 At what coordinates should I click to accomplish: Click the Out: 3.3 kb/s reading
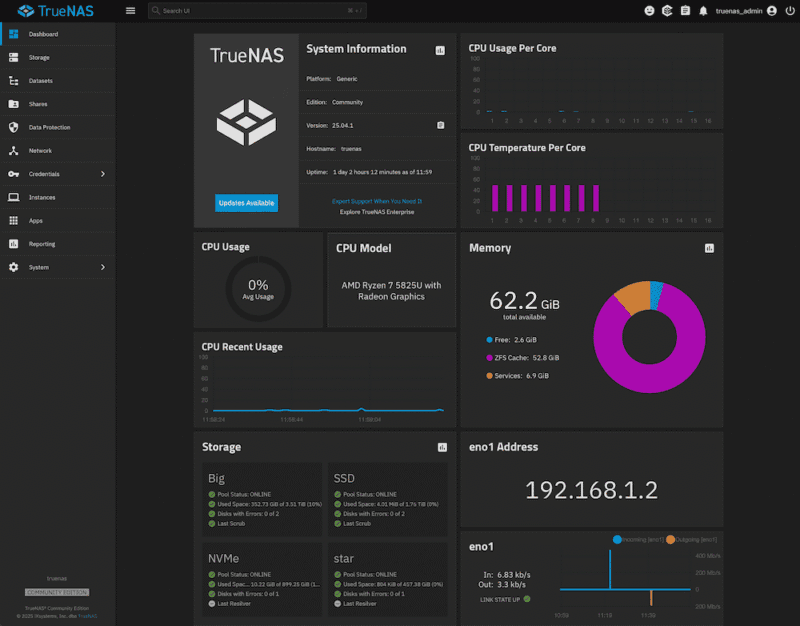point(502,585)
